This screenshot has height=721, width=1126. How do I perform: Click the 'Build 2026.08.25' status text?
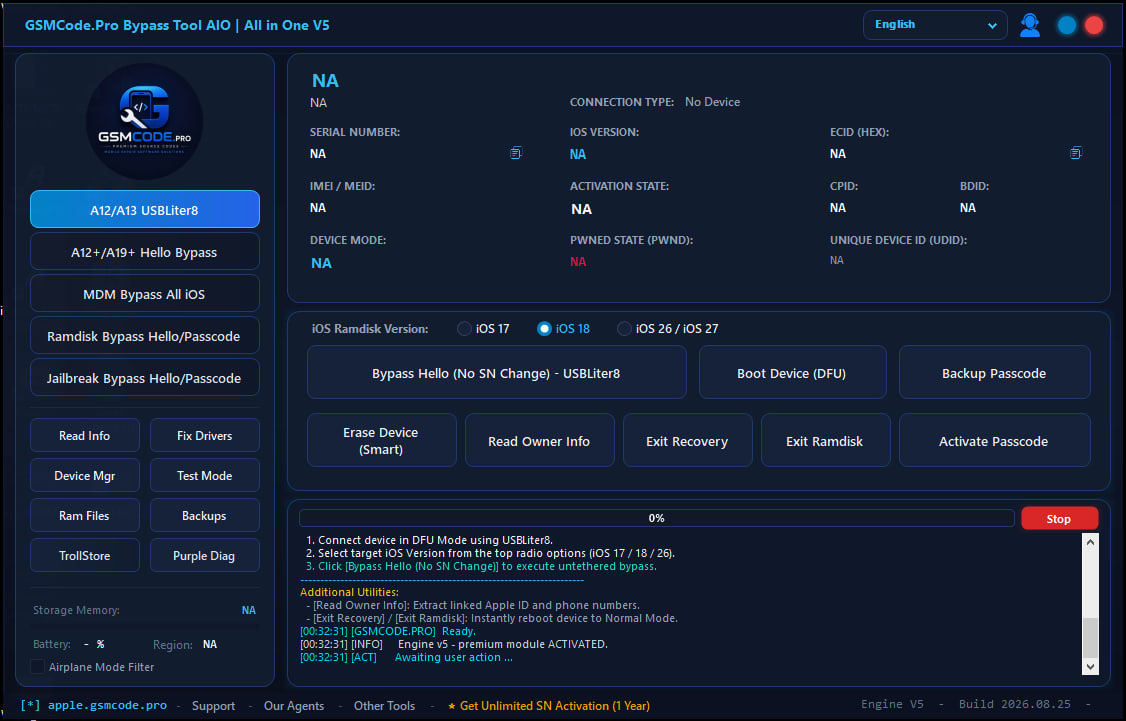pos(1015,704)
